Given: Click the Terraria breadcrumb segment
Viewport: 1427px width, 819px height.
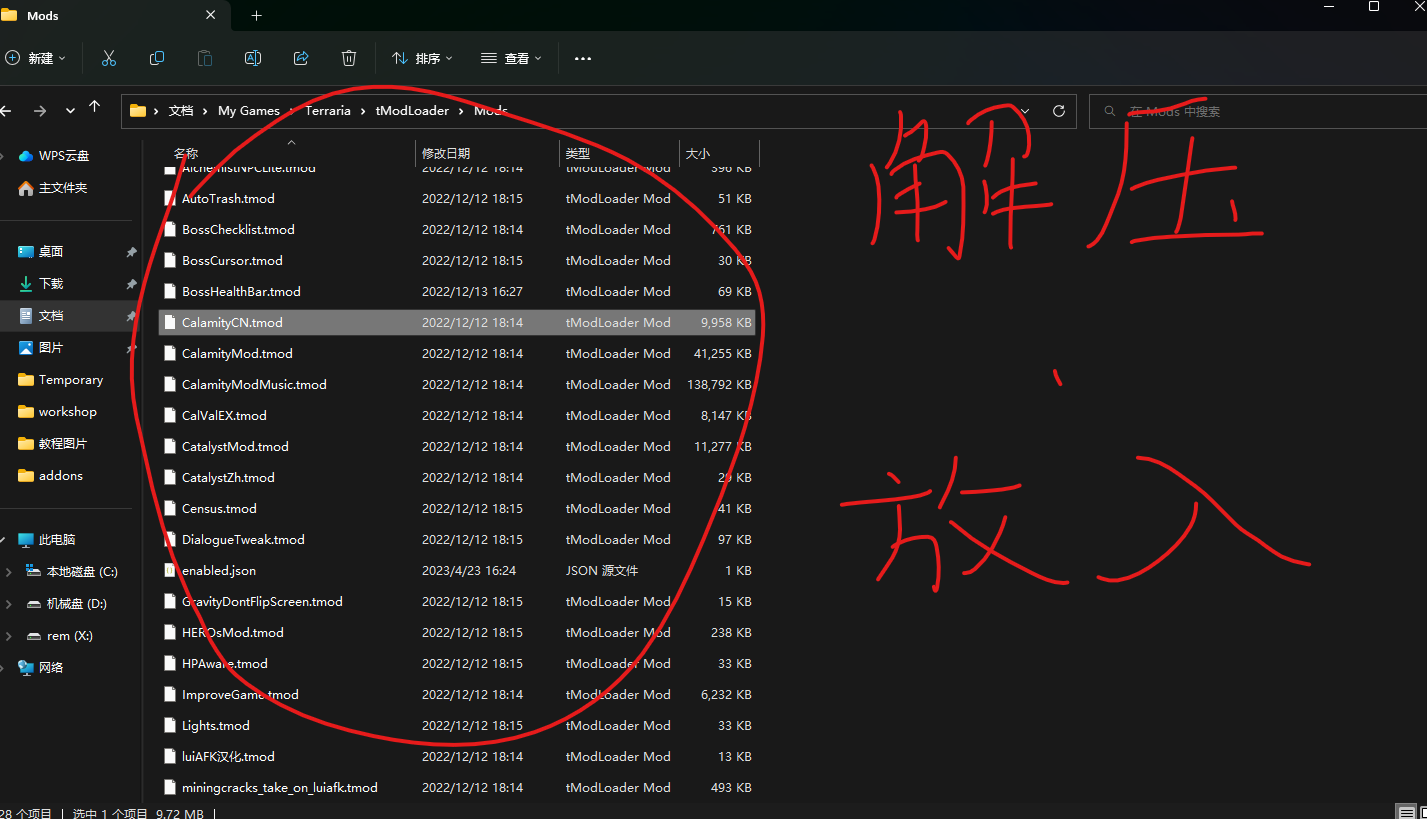Looking at the screenshot, I should tap(328, 111).
